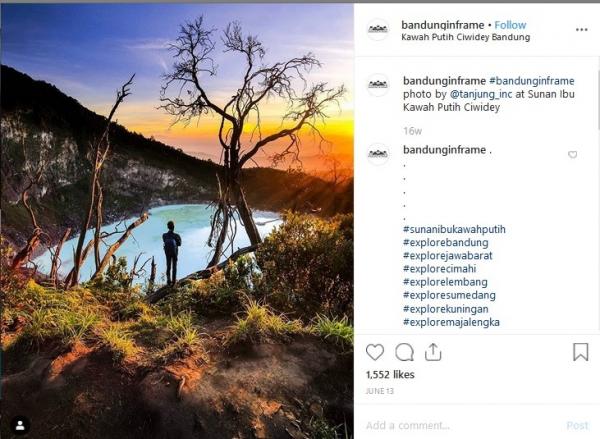
Task: Open the #sunanibukawahputih hashtag
Action: point(454,229)
